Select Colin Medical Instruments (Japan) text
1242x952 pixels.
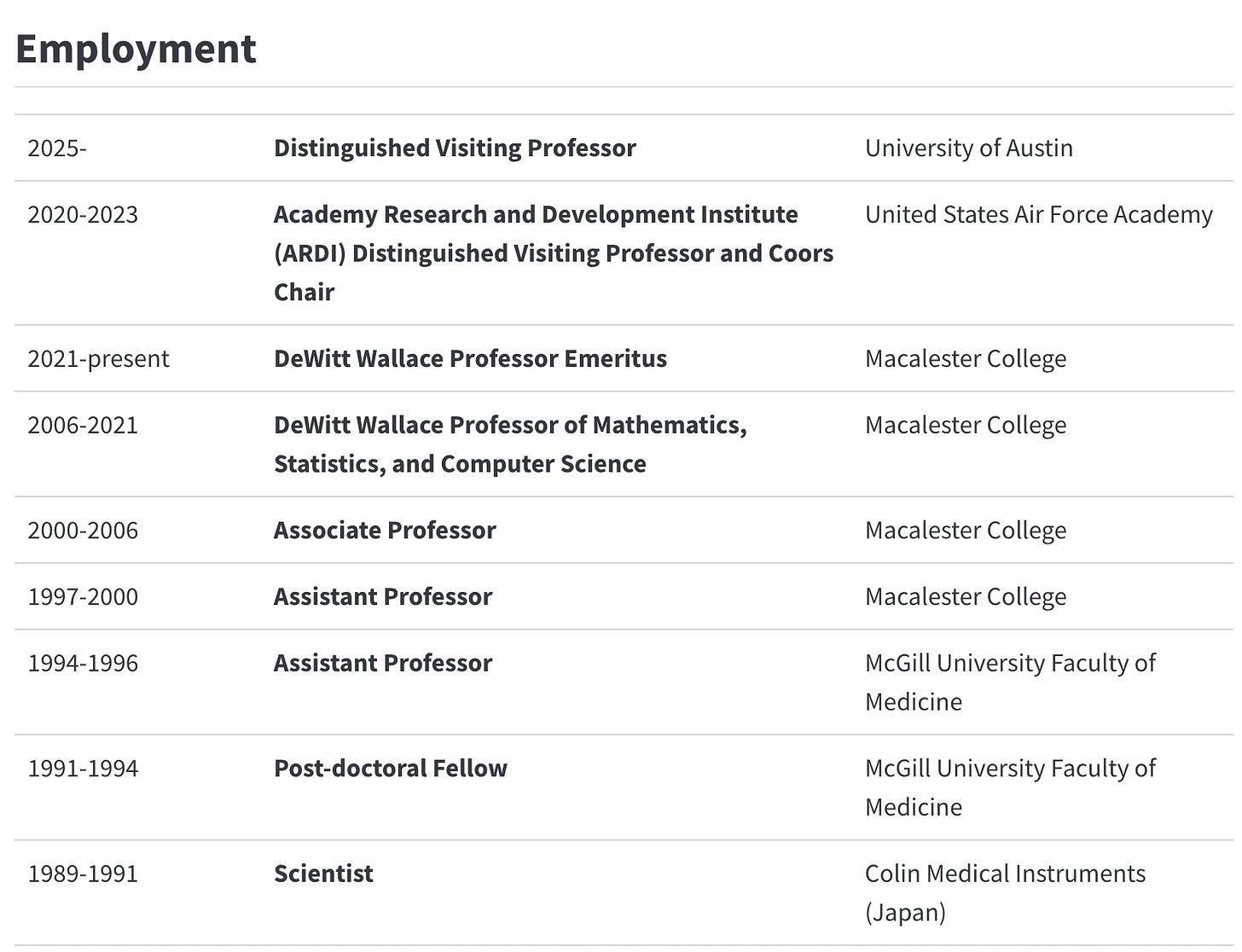(x=1004, y=892)
